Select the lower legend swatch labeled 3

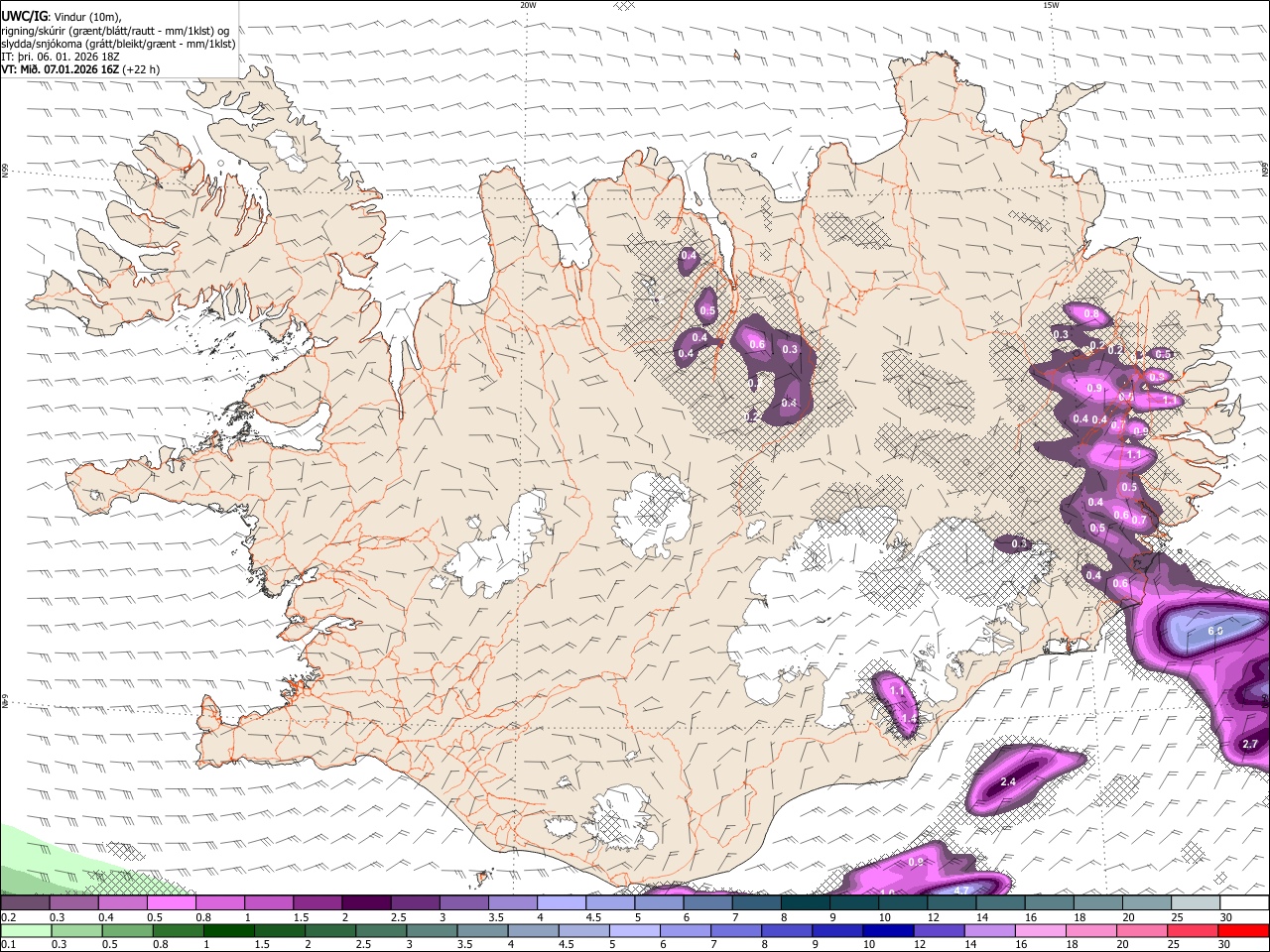pos(432,930)
